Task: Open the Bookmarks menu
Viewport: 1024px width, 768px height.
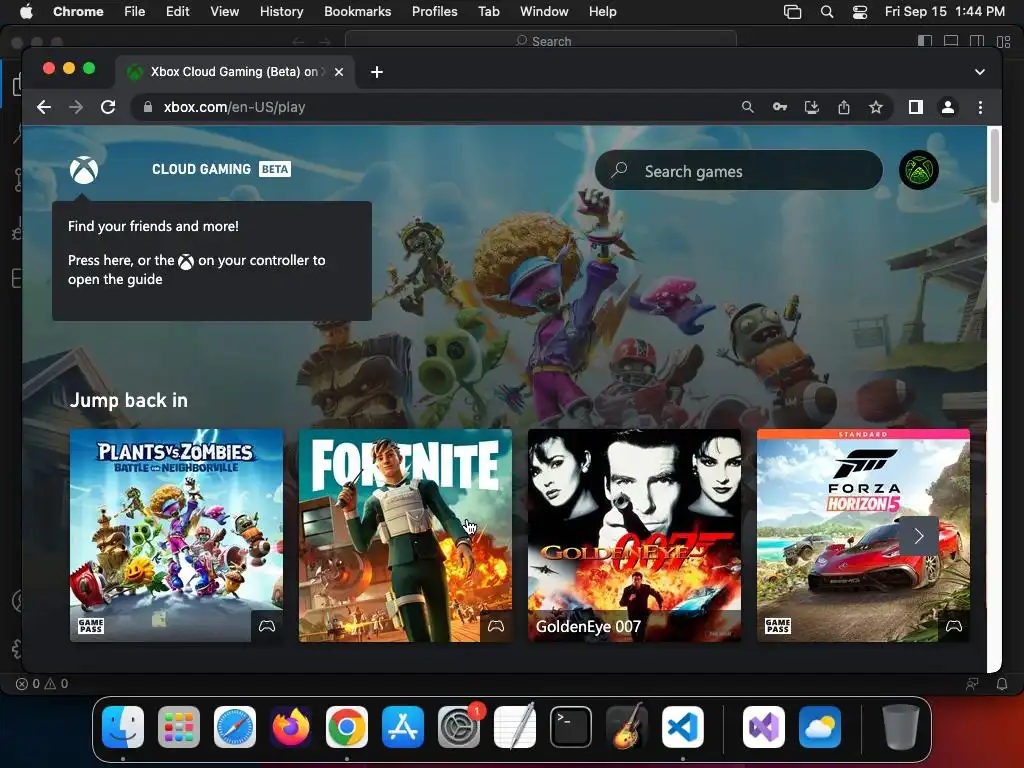Action: coord(358,12)
